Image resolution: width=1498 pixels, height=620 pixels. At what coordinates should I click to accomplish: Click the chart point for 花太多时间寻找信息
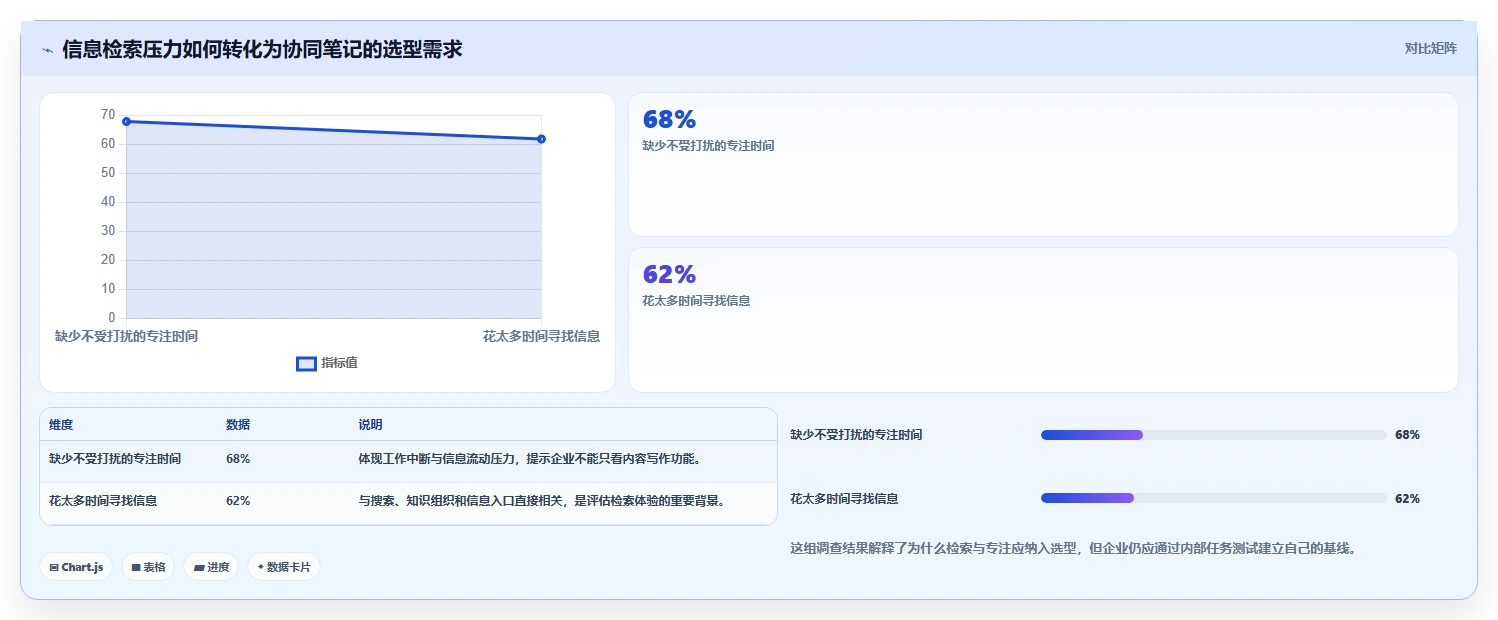click(541, 139)
